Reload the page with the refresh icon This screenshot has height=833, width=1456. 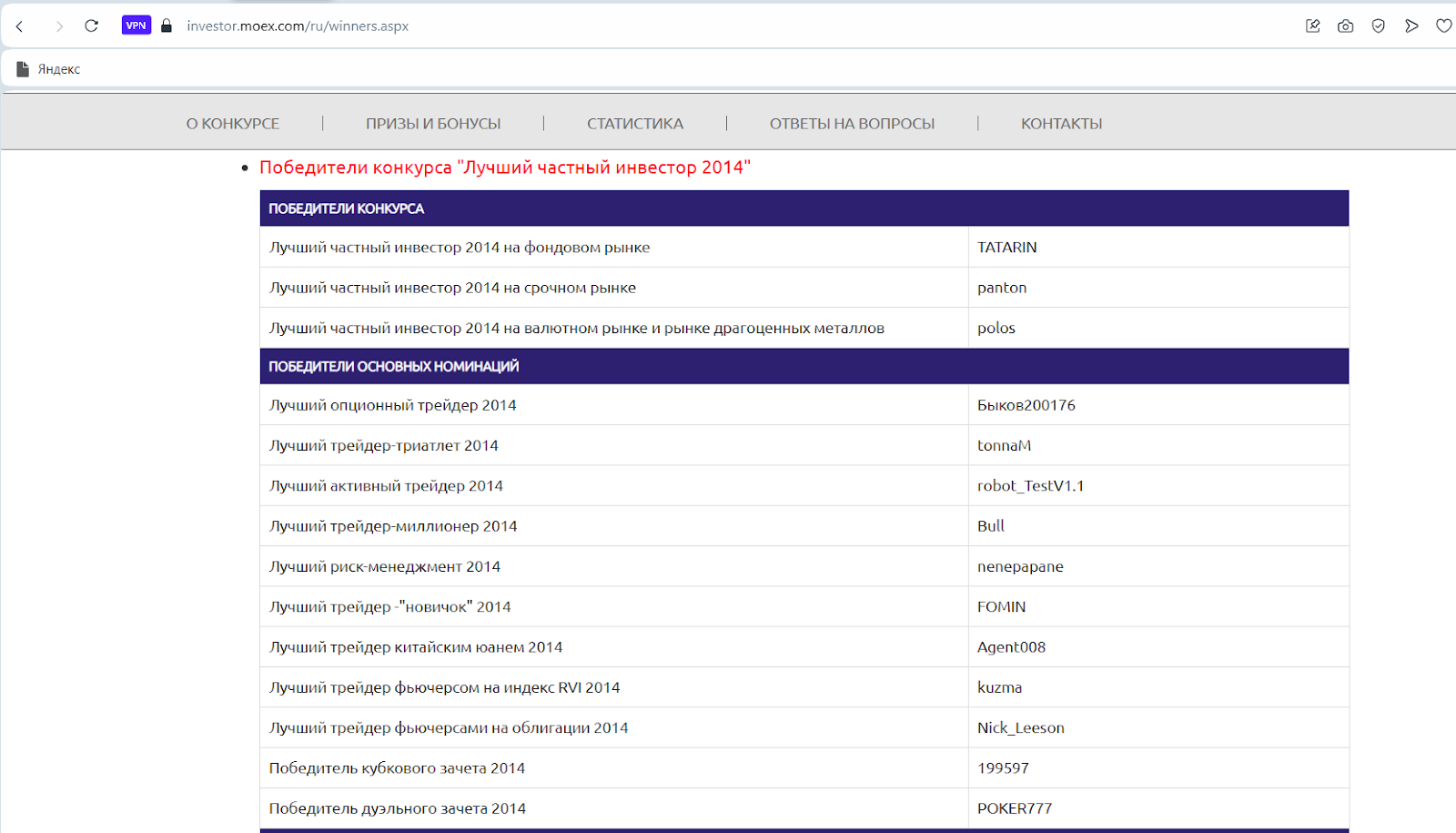tap(91, 25)
